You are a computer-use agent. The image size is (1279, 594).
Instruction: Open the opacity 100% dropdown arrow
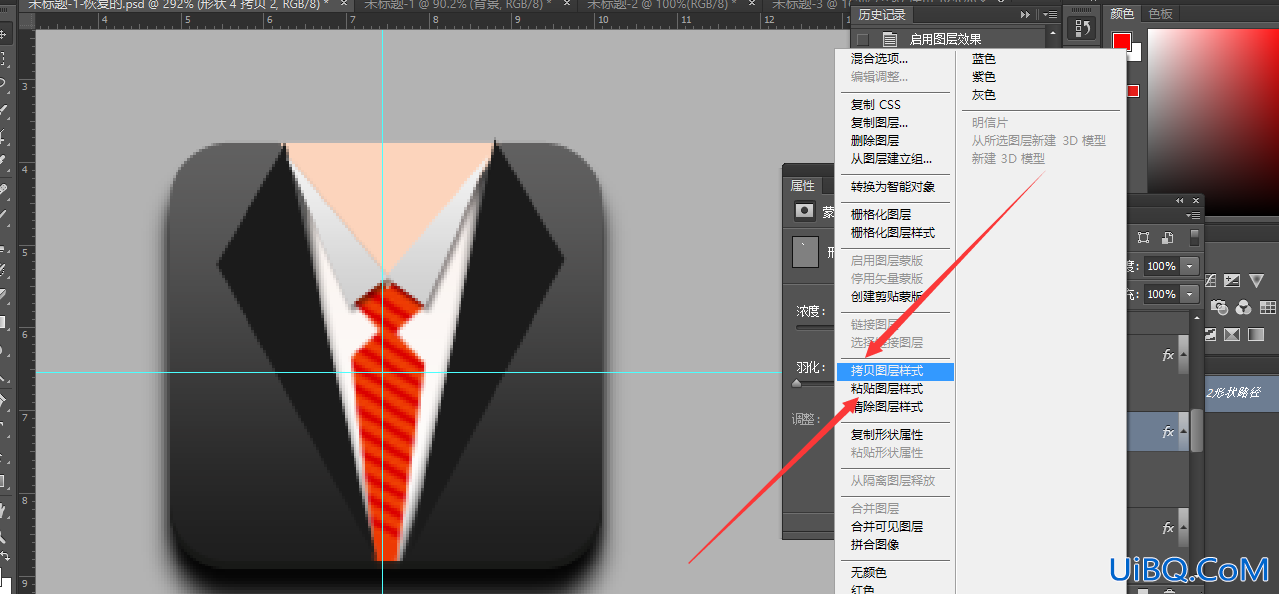tap(1190, 267)
